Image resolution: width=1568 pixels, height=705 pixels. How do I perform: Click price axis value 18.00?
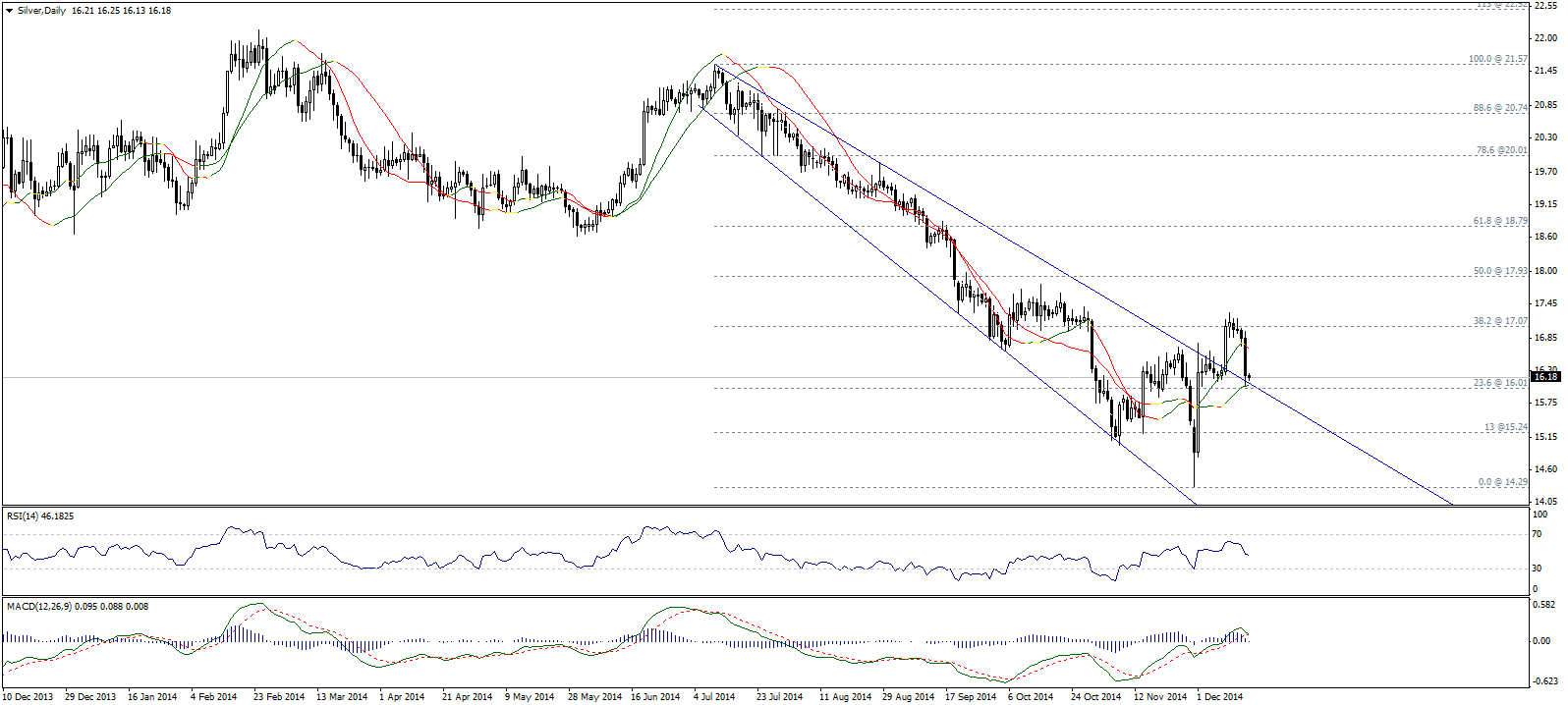coord(1545,271)
